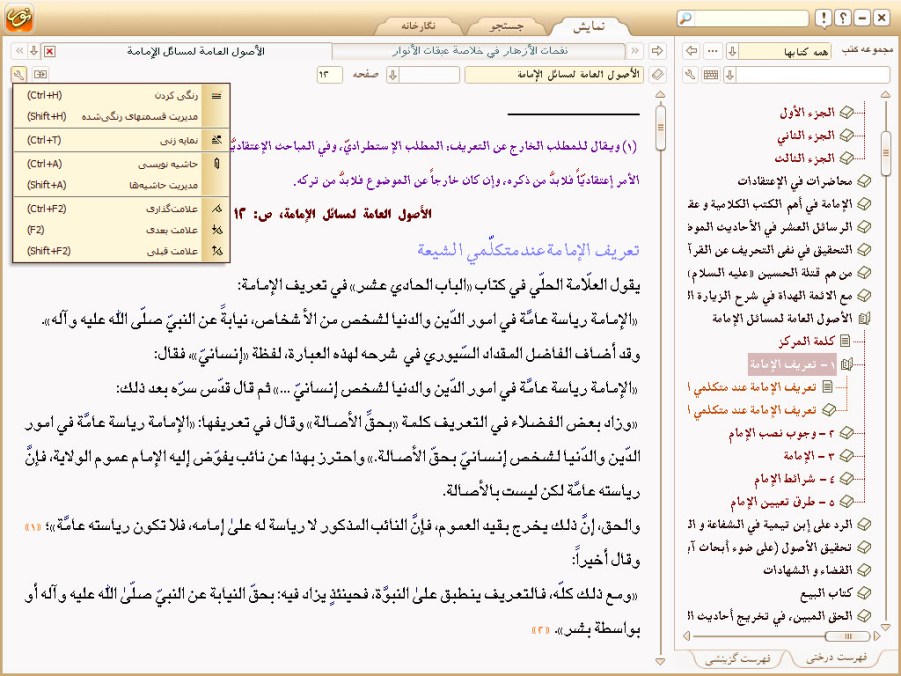
Task: Switch to the جستجو tab
Action: (x=506, y=26)
